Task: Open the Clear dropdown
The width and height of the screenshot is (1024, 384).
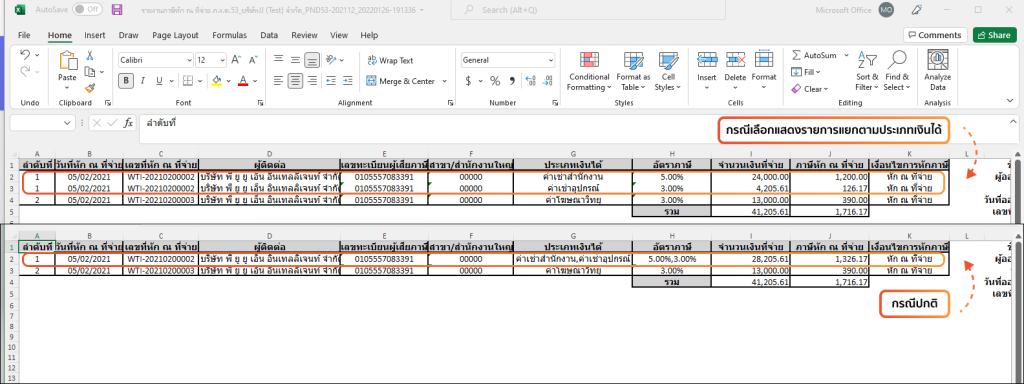Action: [809, 89]
